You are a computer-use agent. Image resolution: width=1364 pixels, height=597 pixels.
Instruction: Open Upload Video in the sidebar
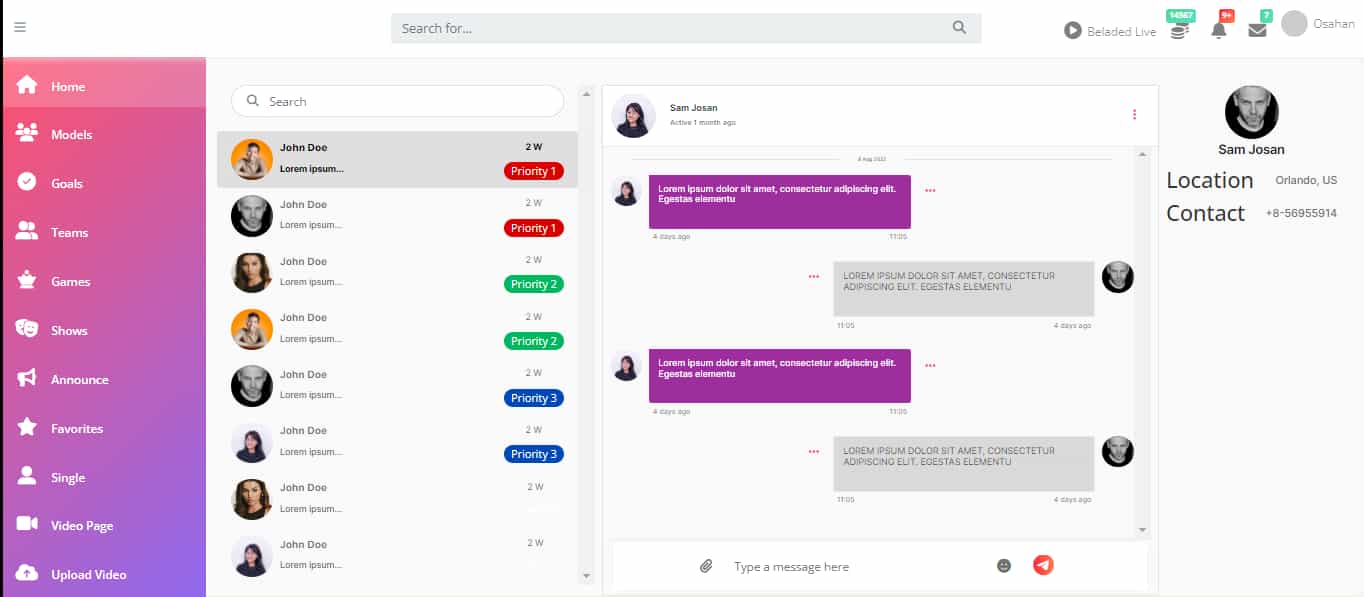[88, 575]
